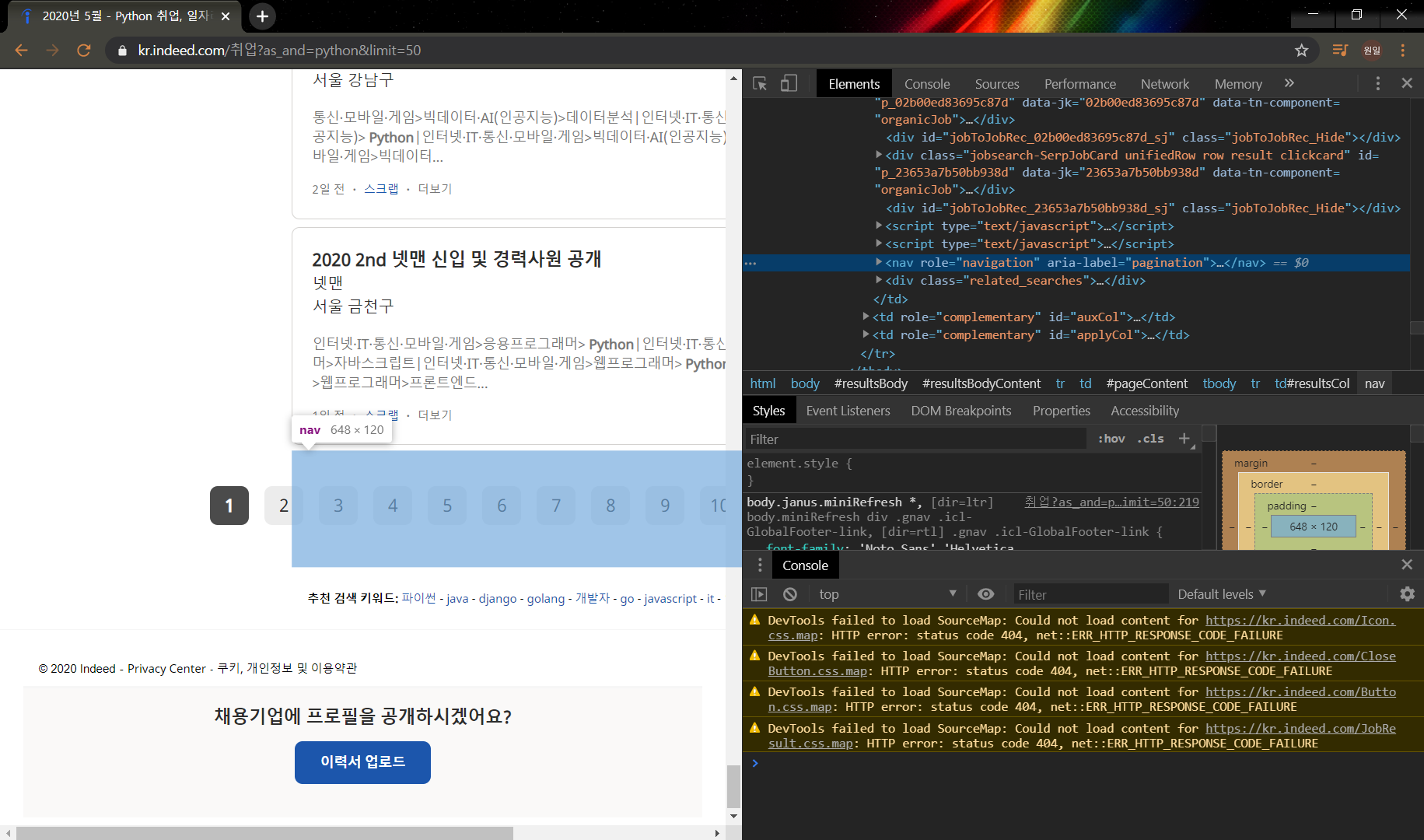
Task: Open the golang suggested keyword link
Action: (546, 598)
